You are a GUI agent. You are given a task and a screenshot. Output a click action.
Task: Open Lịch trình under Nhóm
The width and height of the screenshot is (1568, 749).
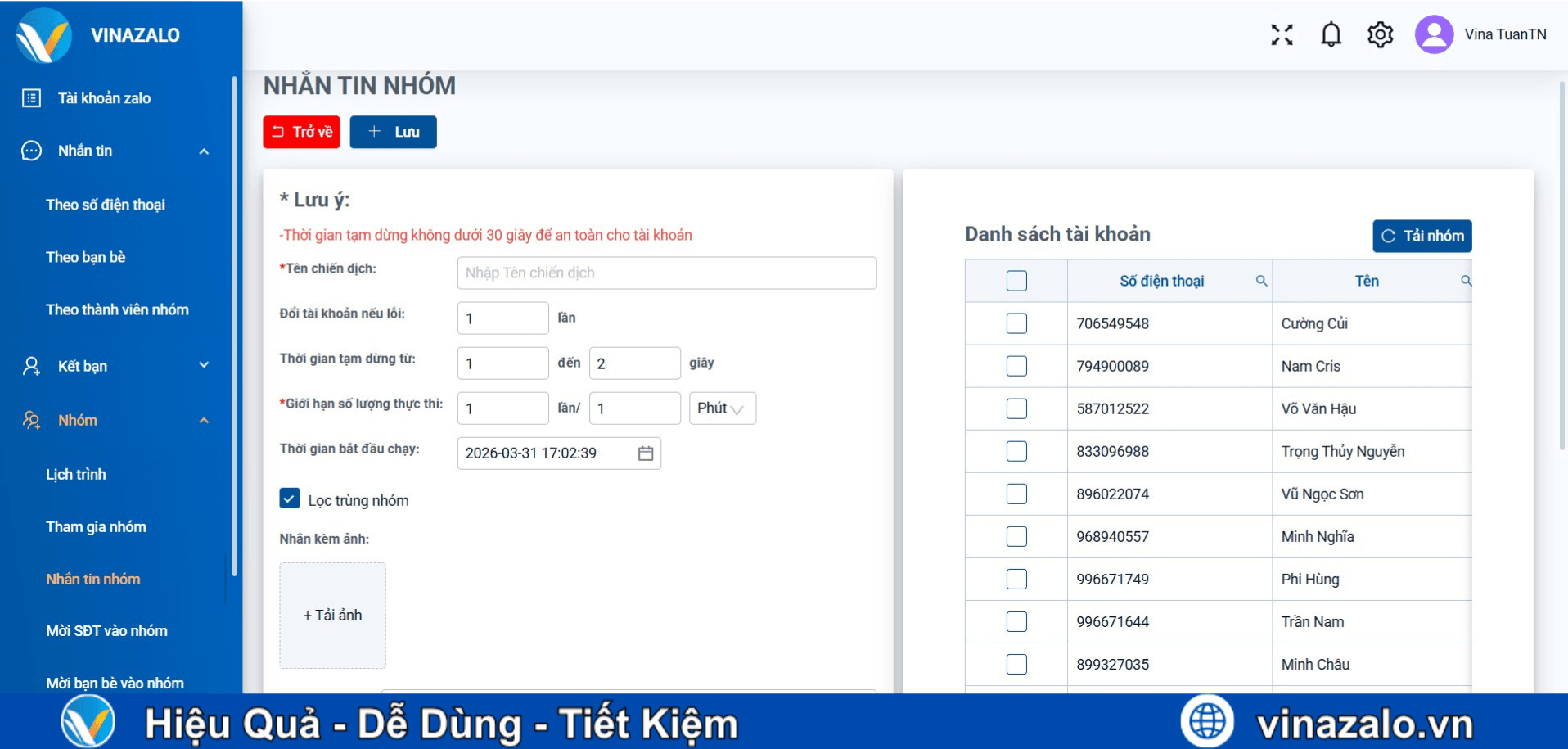click(76, 474)
